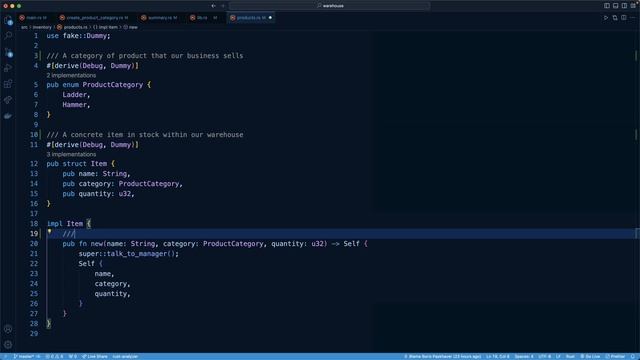The height and width of the screenshot is (360, 640).
Task: Click the notifications bell icon
Action: [x=633, y=356]
